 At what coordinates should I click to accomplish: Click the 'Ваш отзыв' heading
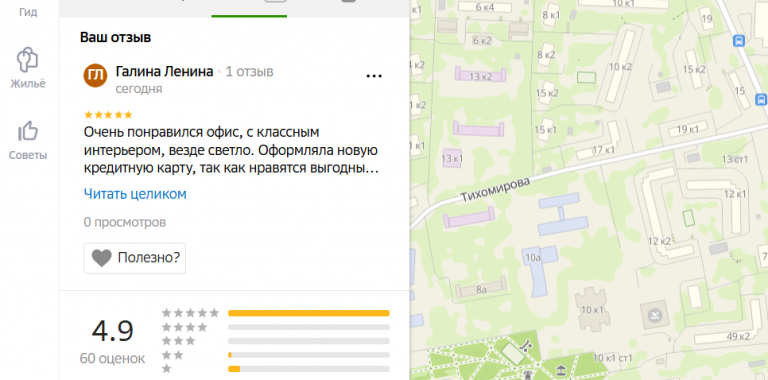[116, 37]
